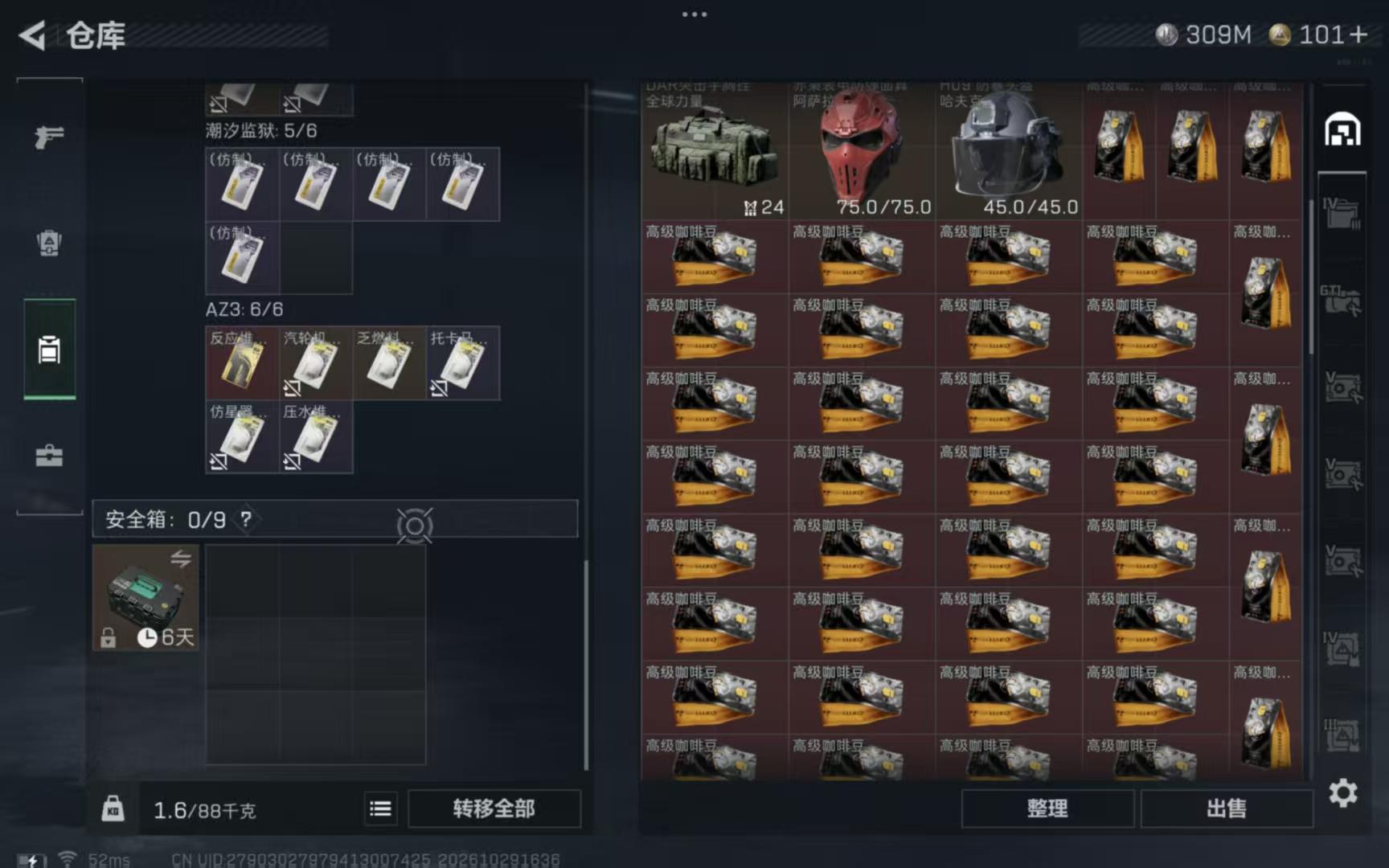The height and width of the screenshot is (868, 1389).
Task: Click the weight lock KG icon
Action: coord(113,809)
